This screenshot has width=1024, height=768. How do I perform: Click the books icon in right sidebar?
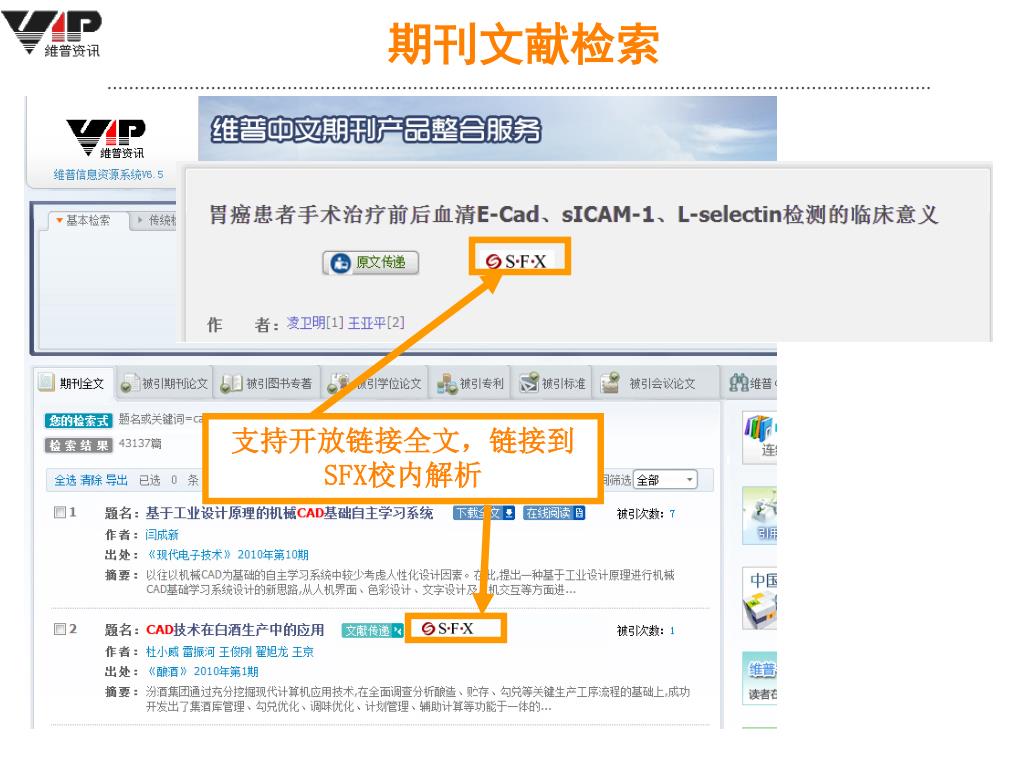[x=760, y=437]
